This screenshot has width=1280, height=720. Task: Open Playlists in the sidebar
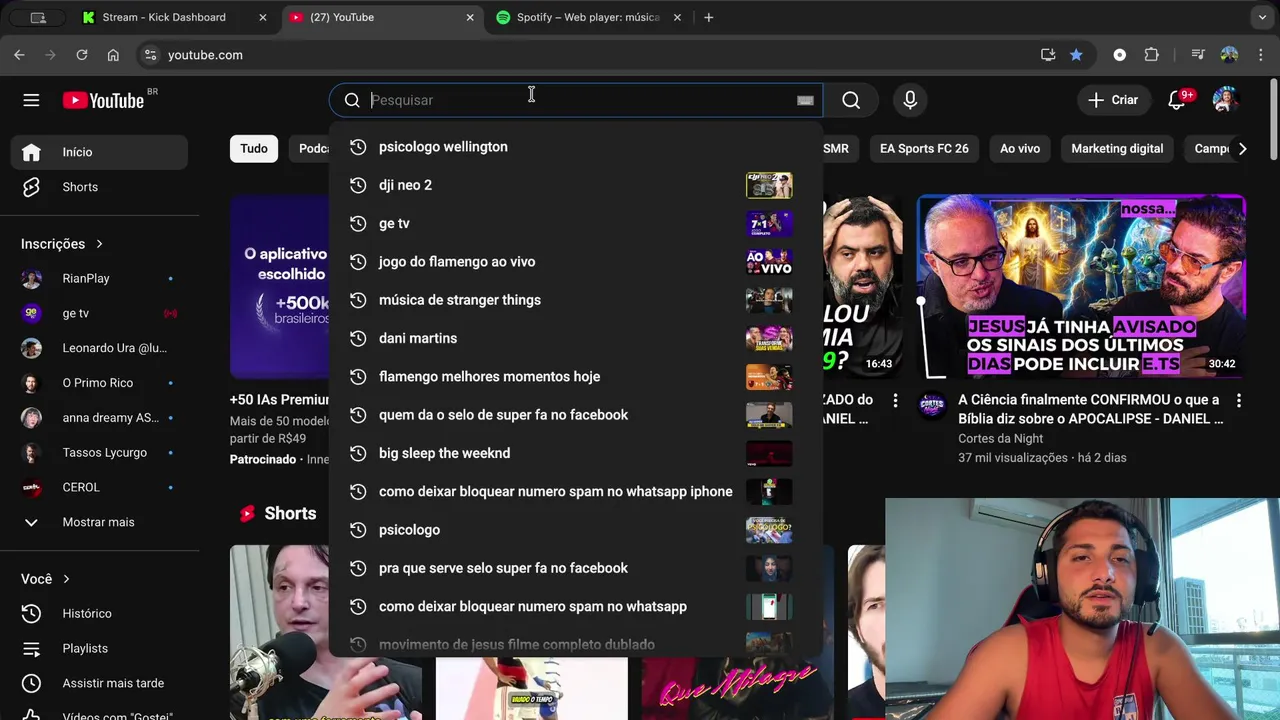[x=100, y=648]
